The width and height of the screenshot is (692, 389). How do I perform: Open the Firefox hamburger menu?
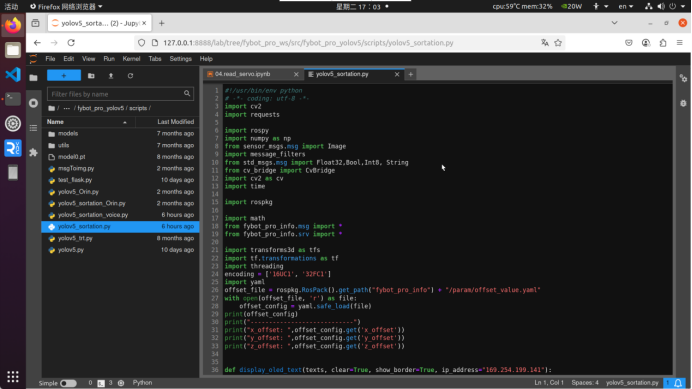[680, 43]
